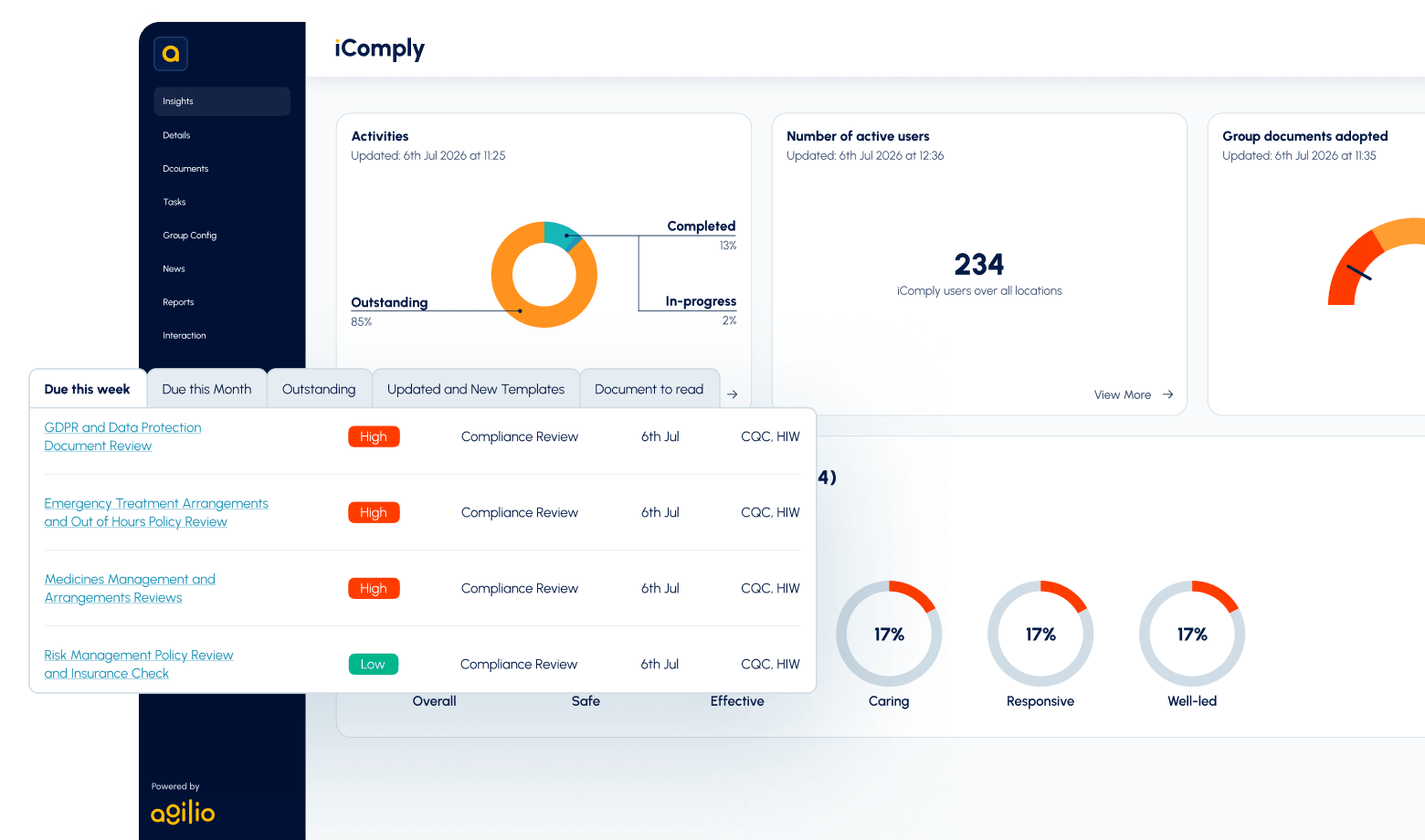This screenshot has height=840, width=1425.
Task: Click Compliance Review on Risk Management row
Action: pos(519,664)
